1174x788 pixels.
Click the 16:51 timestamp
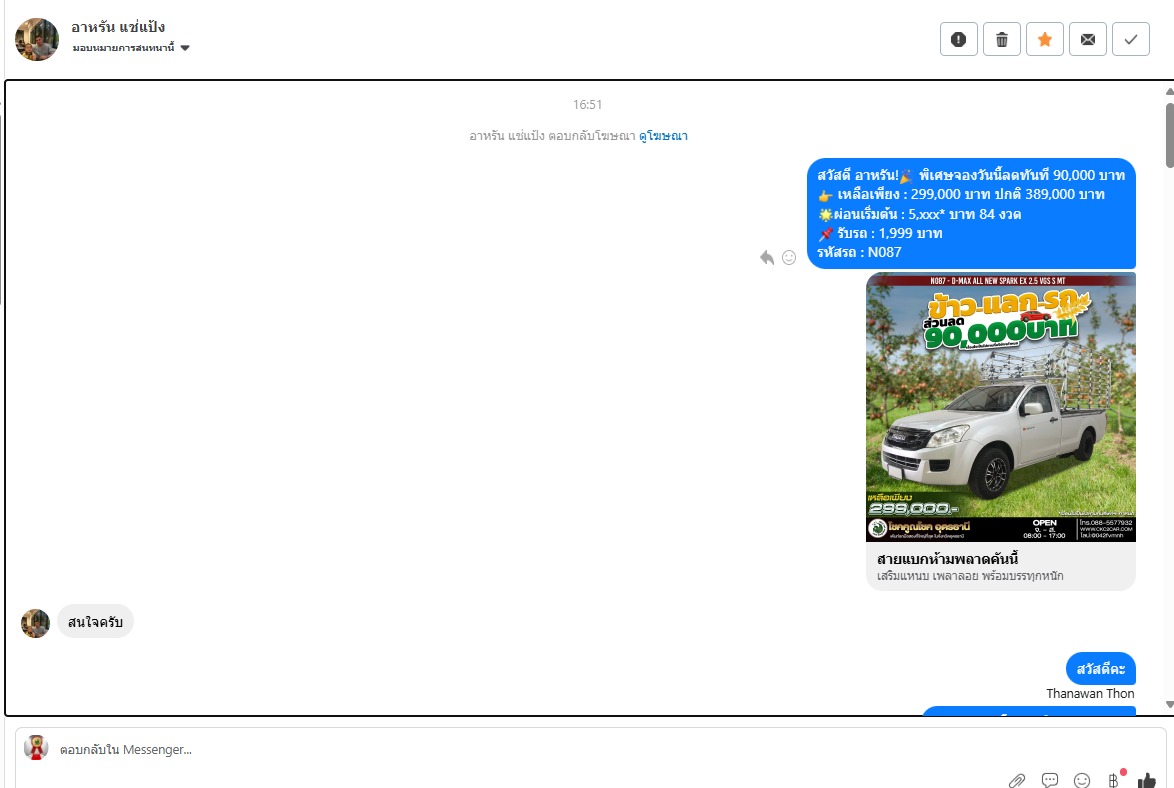click(587, 105)
